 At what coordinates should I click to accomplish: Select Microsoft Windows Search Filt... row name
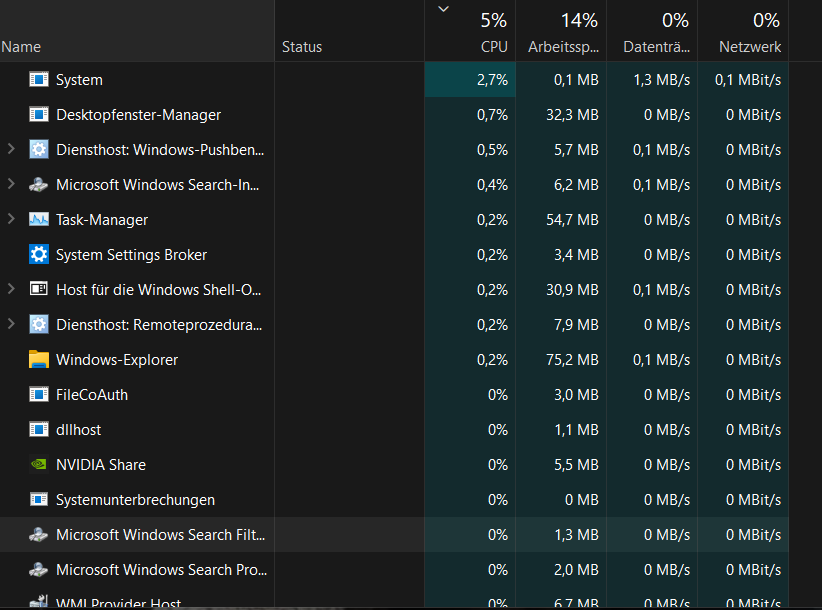click(x=160, y=535)
